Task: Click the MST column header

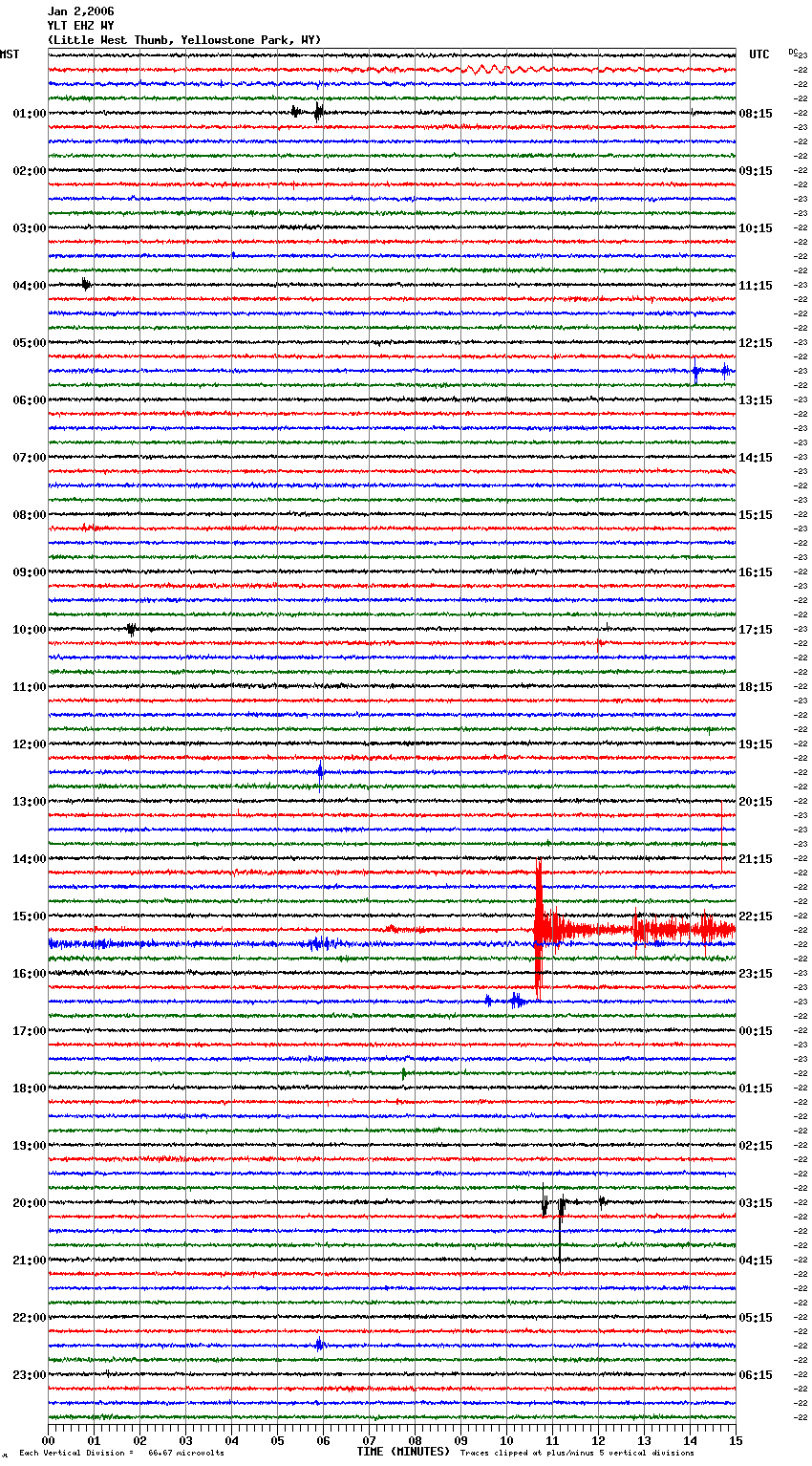Action: tap(10, 54)
